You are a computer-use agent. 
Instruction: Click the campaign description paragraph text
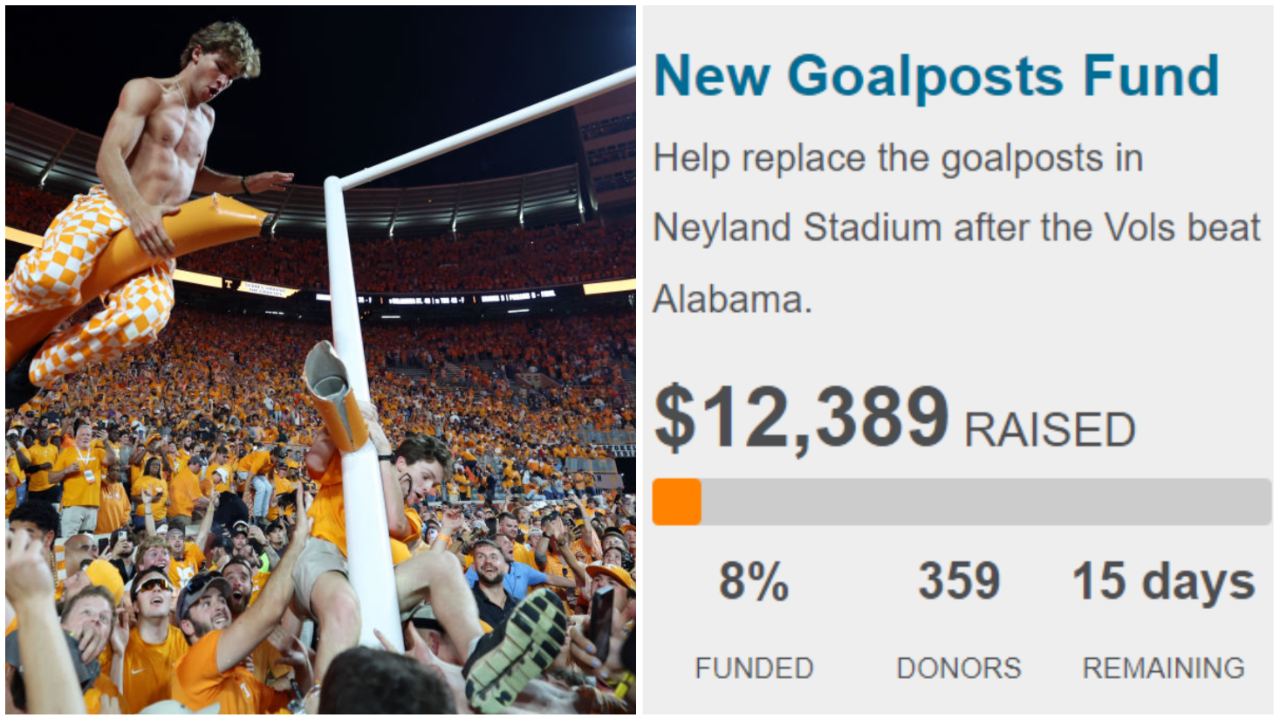pos(957,228)
